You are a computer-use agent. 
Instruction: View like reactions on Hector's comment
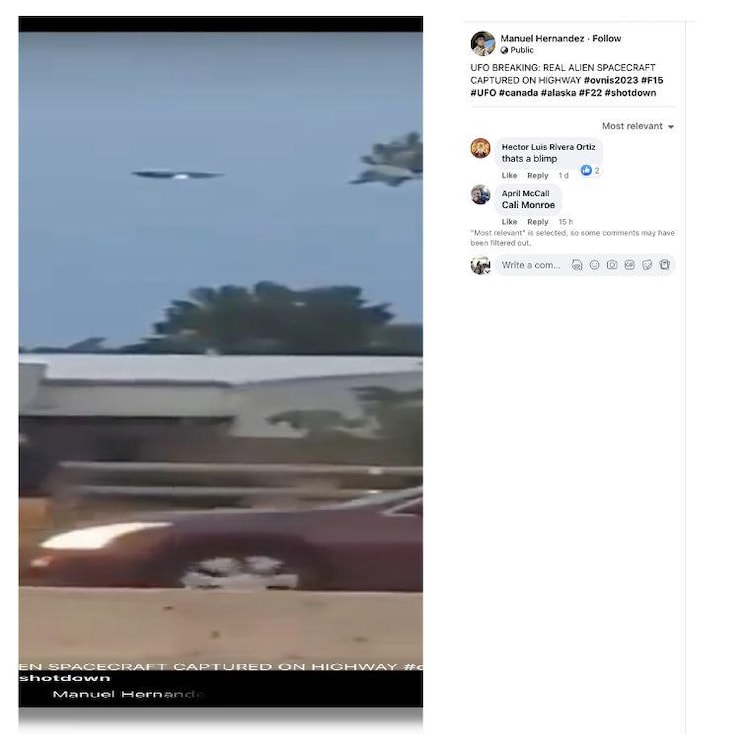pos(590,170)
